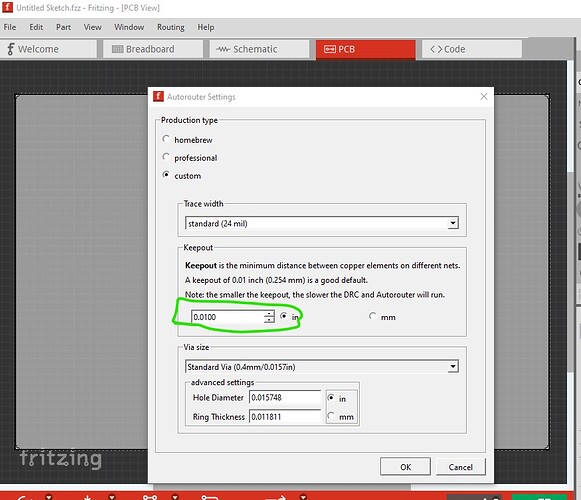Screen dimensions: 581x500
Task: Open the Help menu
Action: tap(206, 27)
